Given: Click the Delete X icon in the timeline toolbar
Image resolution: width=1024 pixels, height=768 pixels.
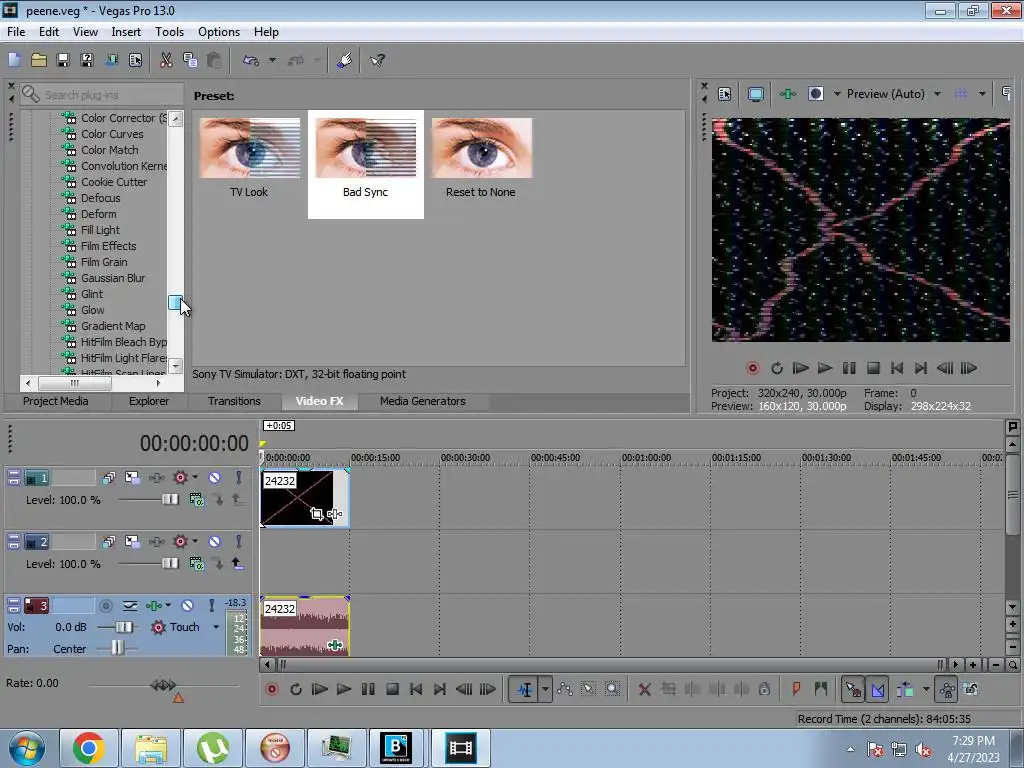Looking at the screenshot, I should pyautogui.click(x=645, y=689).
